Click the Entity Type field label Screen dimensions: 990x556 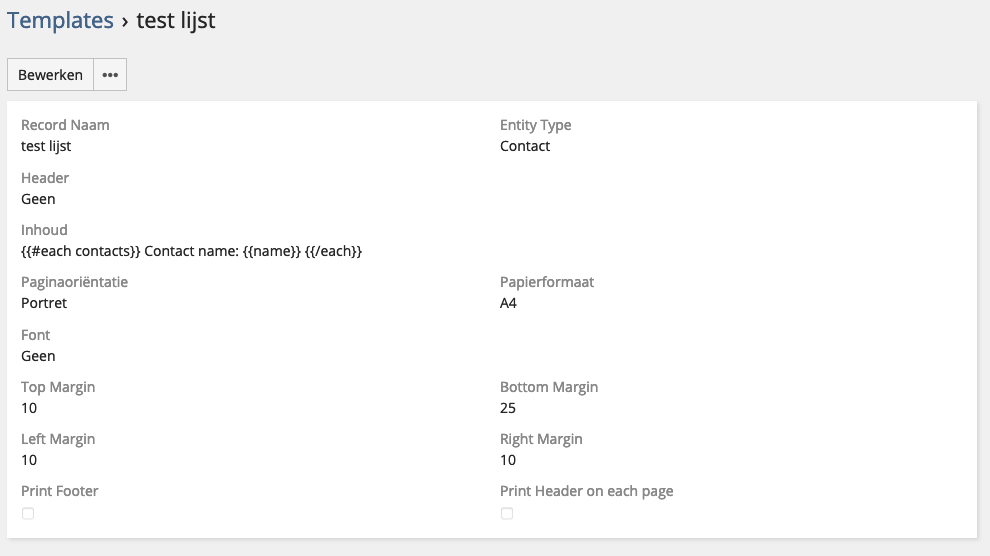pos(535,125)
